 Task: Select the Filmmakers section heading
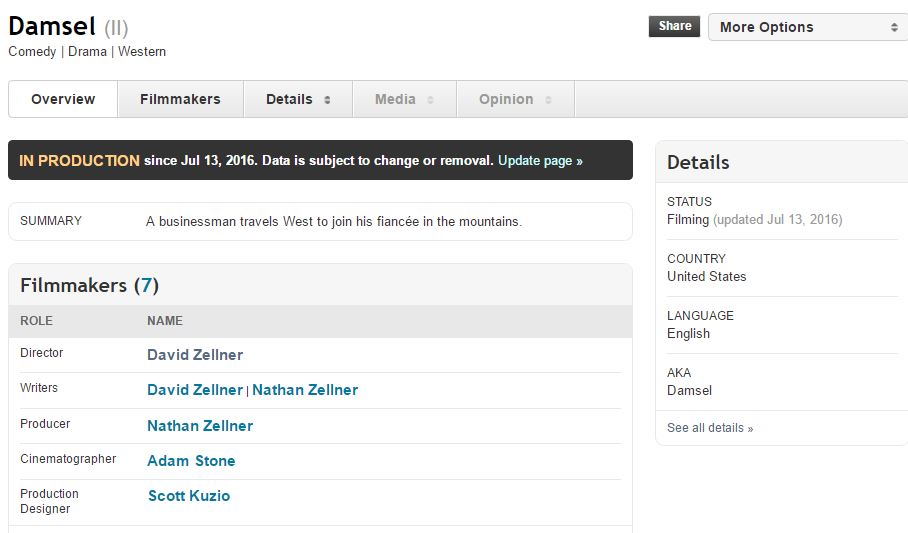(x=89, y=285)
